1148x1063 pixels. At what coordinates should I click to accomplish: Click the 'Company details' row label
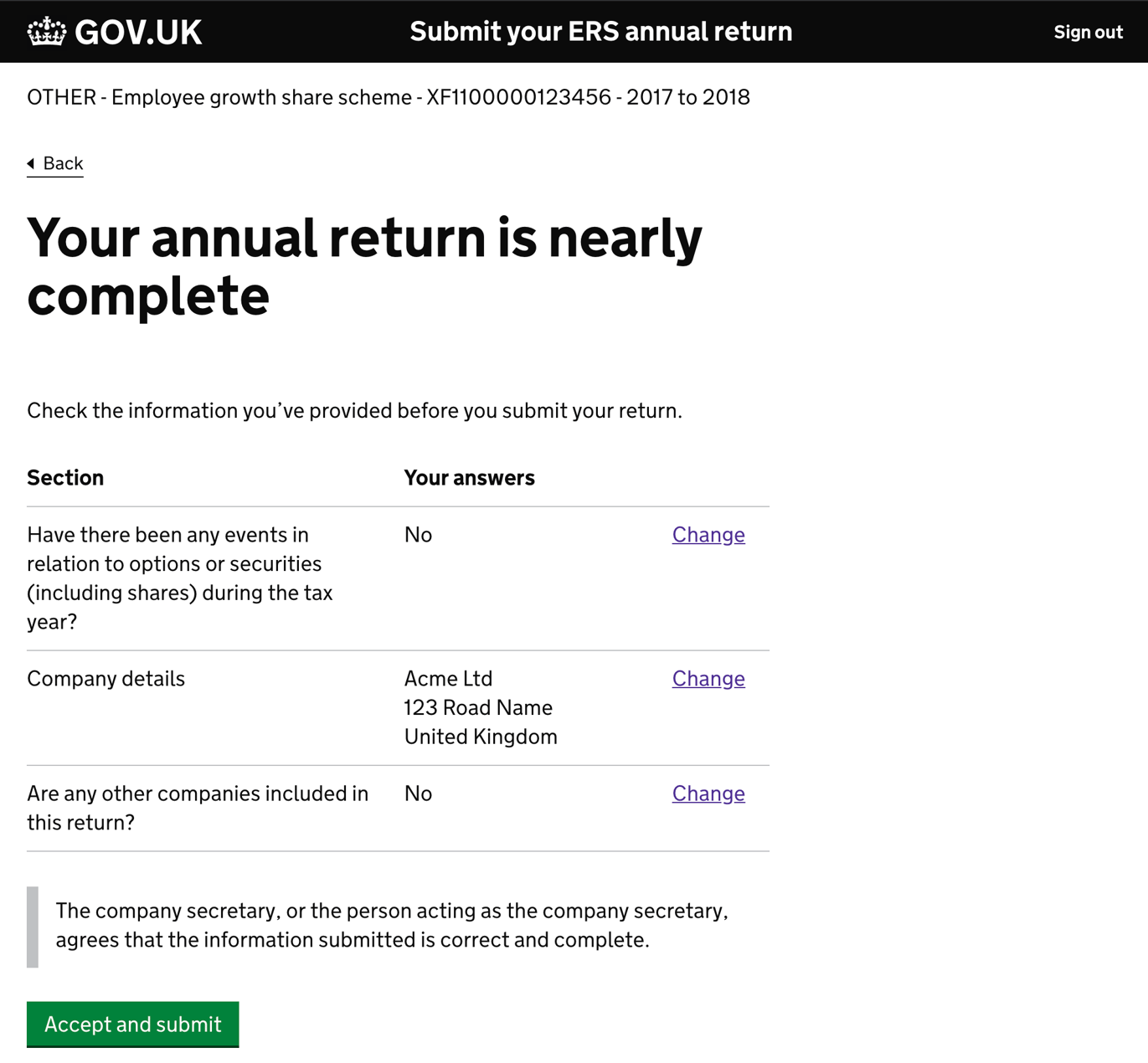pyautogui.click(x=106, y=679)
